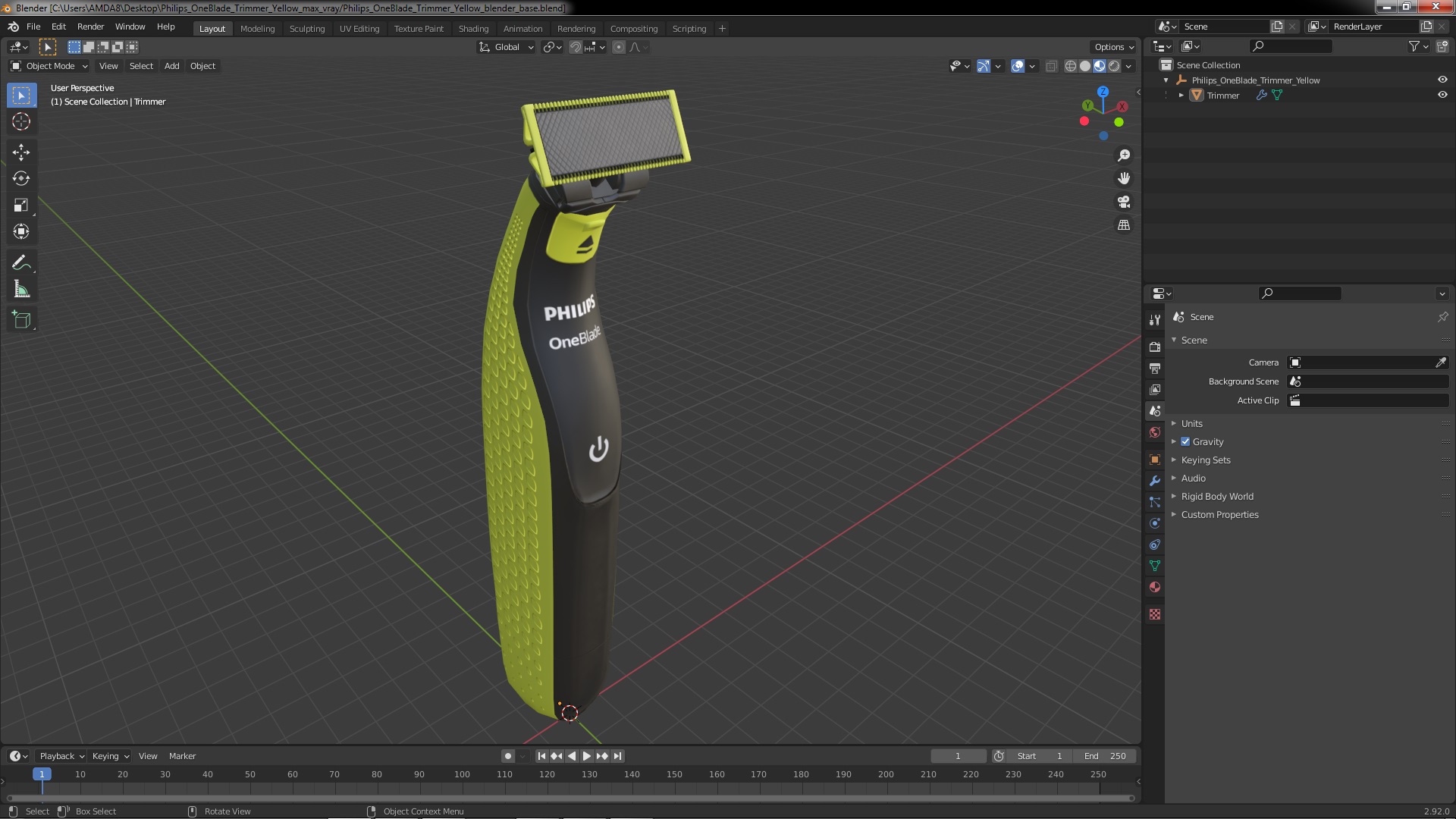The image size is (1456, 819).
Task: Open the Material properties tab icon
Action: pyautogui.click(x=1154, y=587)
